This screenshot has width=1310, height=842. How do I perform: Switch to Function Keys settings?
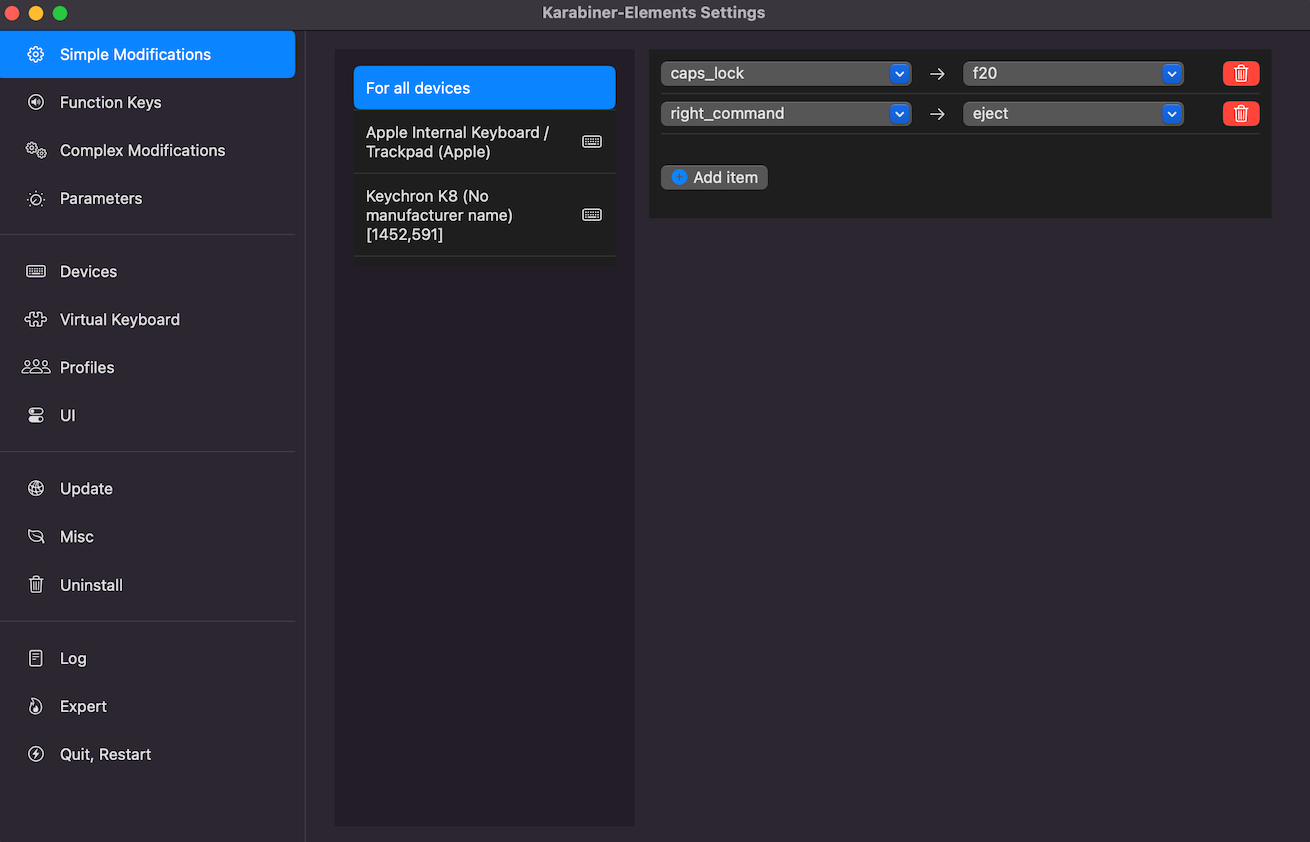click(x=147, y=102)
